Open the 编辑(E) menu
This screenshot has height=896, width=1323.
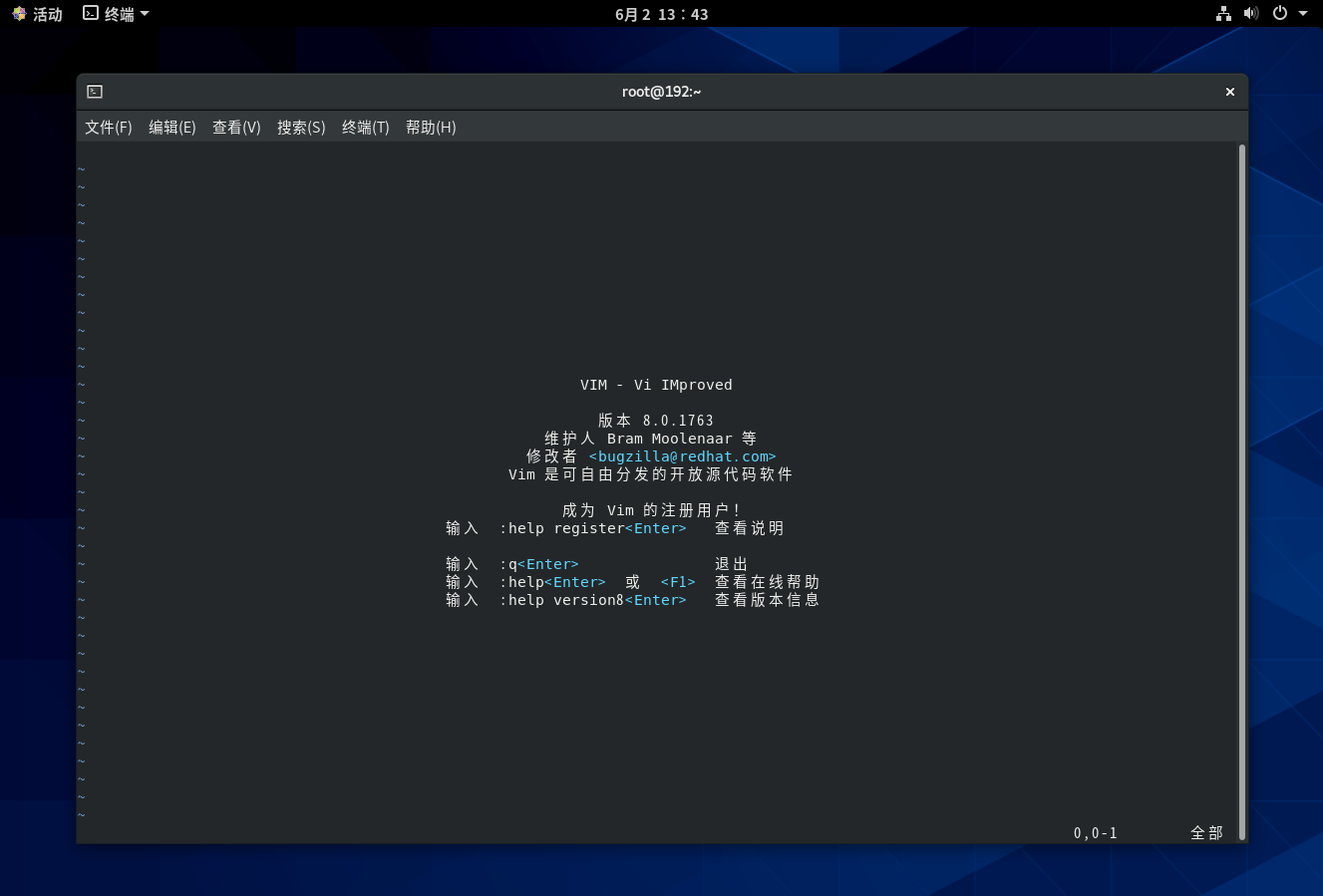(x=171, y=128)
